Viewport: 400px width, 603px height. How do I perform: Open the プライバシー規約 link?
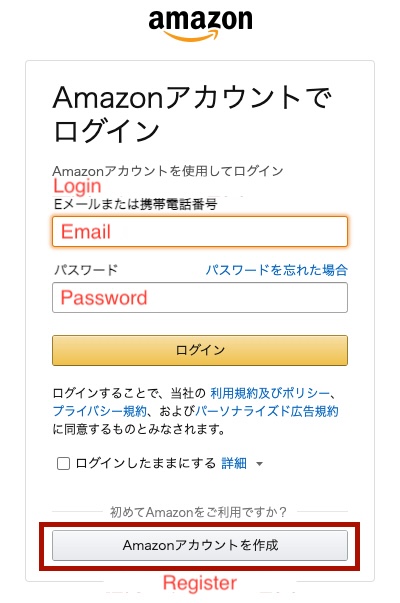tap(100, 411)
